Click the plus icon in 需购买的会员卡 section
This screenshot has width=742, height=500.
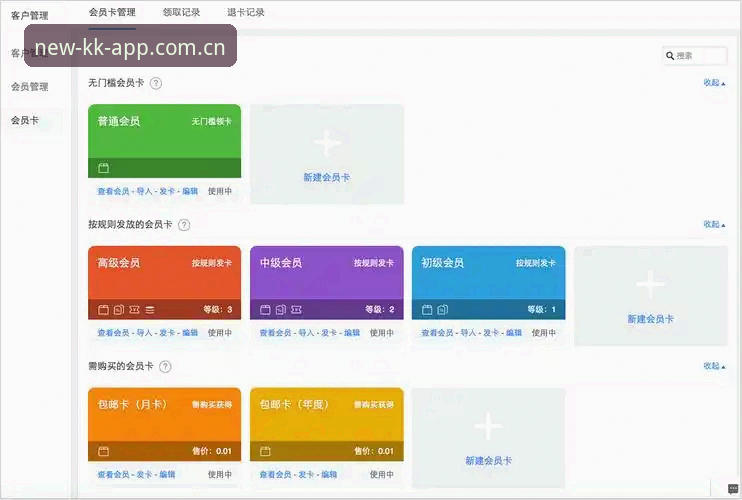point(488,426)
